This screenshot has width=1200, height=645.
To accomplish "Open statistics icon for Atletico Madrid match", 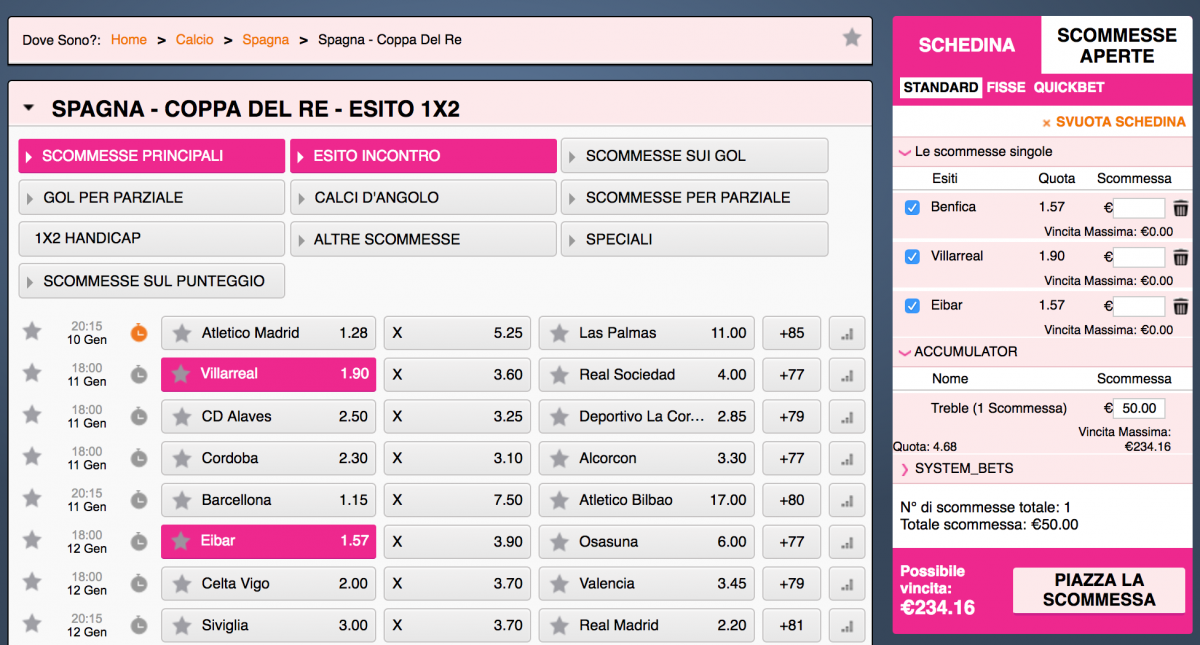I will [847, 333].
